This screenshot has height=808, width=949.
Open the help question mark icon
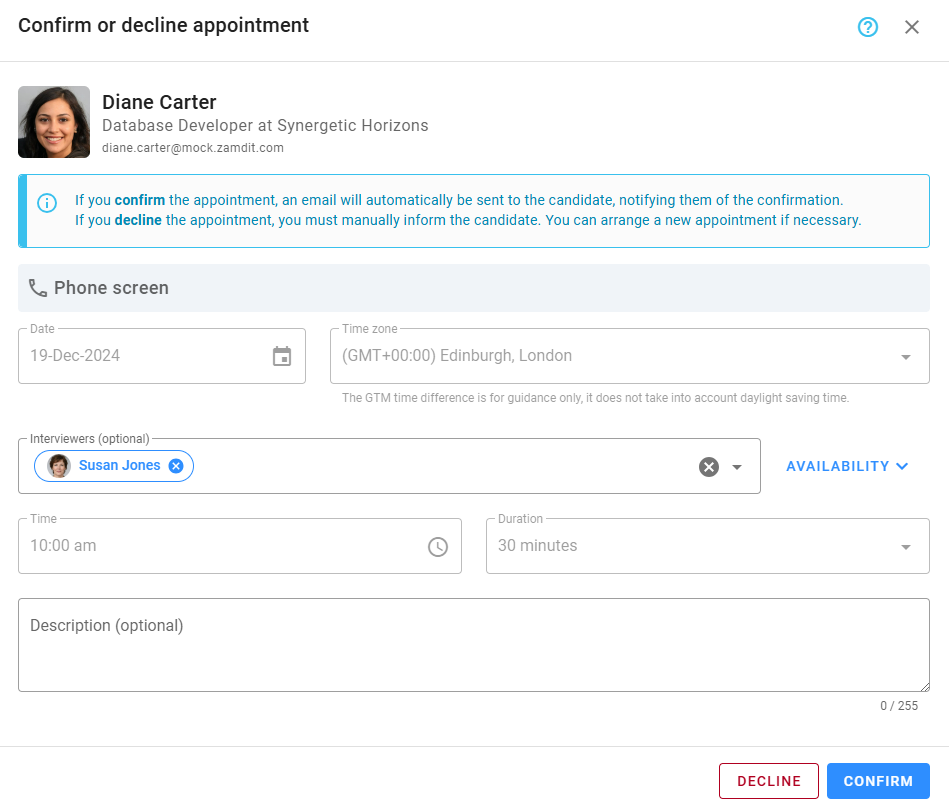(866, 27)
